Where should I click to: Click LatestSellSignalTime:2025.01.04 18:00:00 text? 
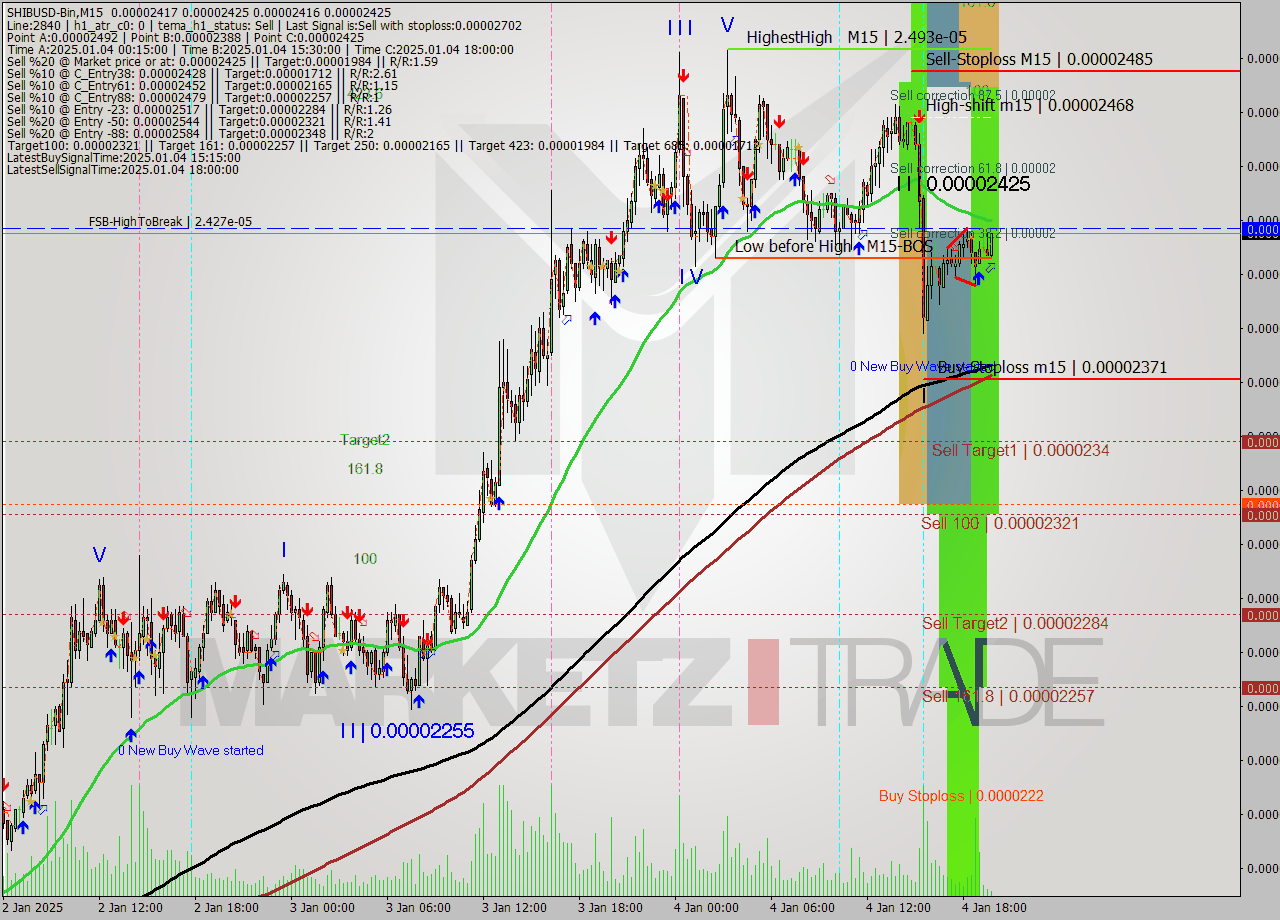122,170
